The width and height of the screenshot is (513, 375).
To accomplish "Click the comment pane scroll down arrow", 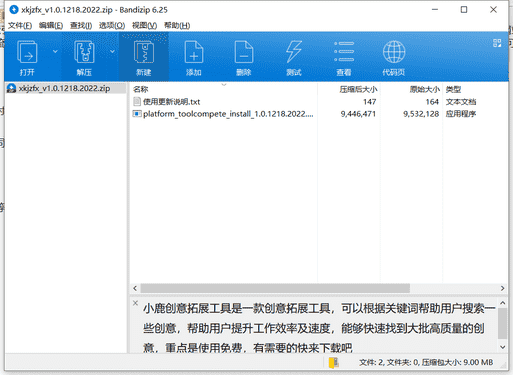I will pos(503,347).
